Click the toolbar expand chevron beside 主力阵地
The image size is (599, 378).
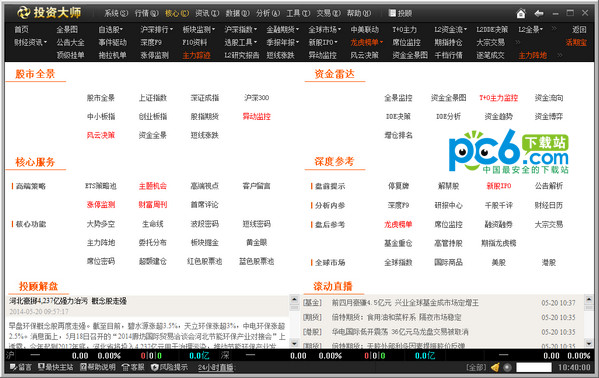tap(560, 55)
